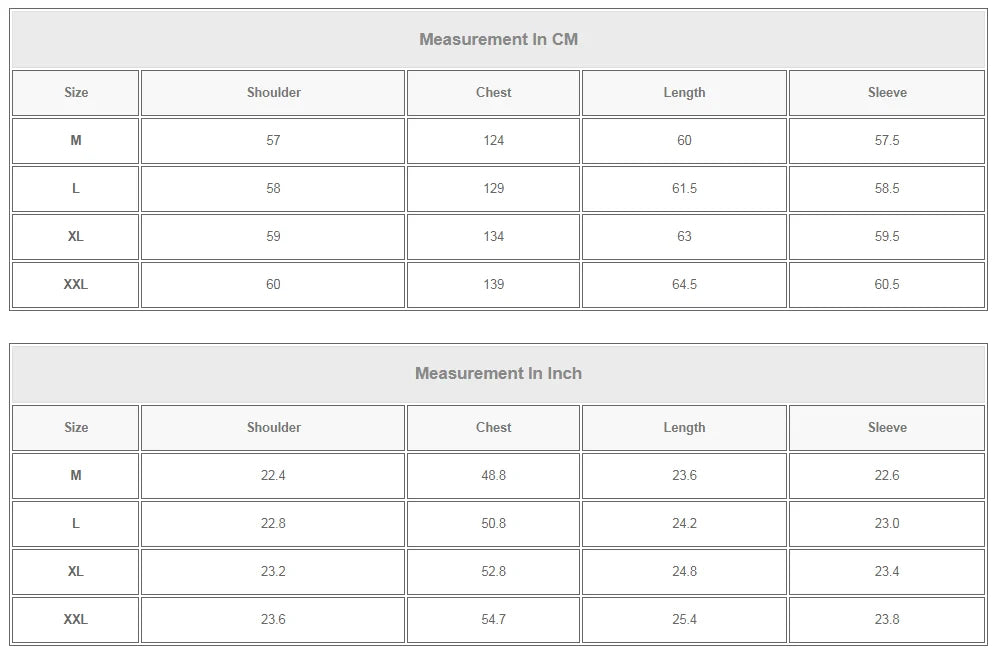Click the Sleeve header in CM table
The height and width of the screenshot is (655, 994).
(887, 93)
